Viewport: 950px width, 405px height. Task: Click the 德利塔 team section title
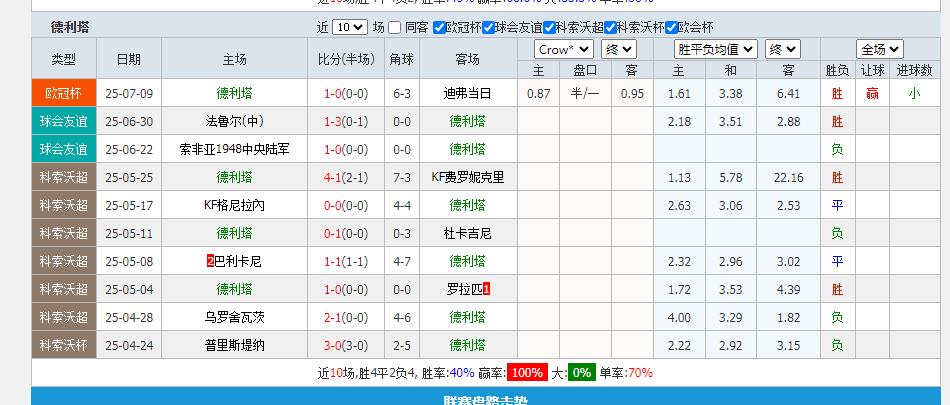[x=70, y=27]
